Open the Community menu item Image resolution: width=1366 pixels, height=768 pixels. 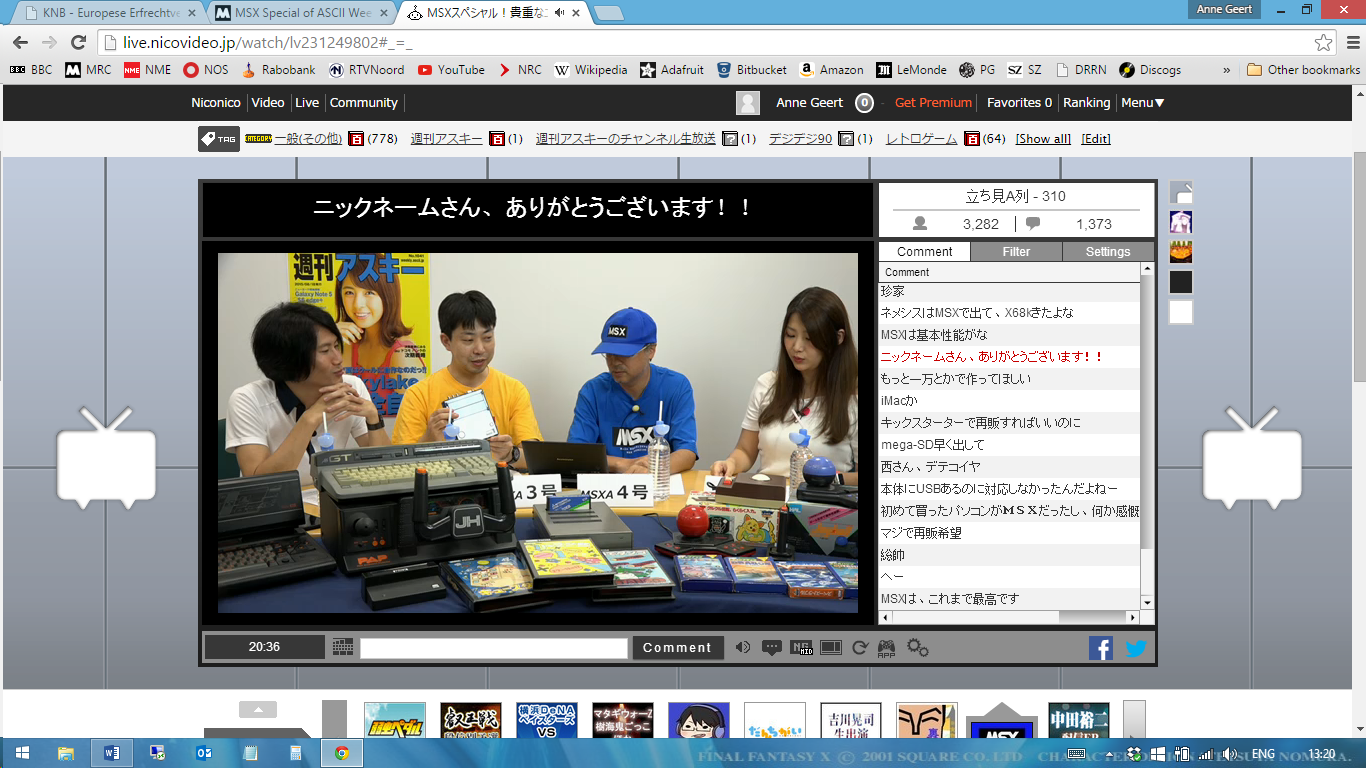click(x=364, y=102)
